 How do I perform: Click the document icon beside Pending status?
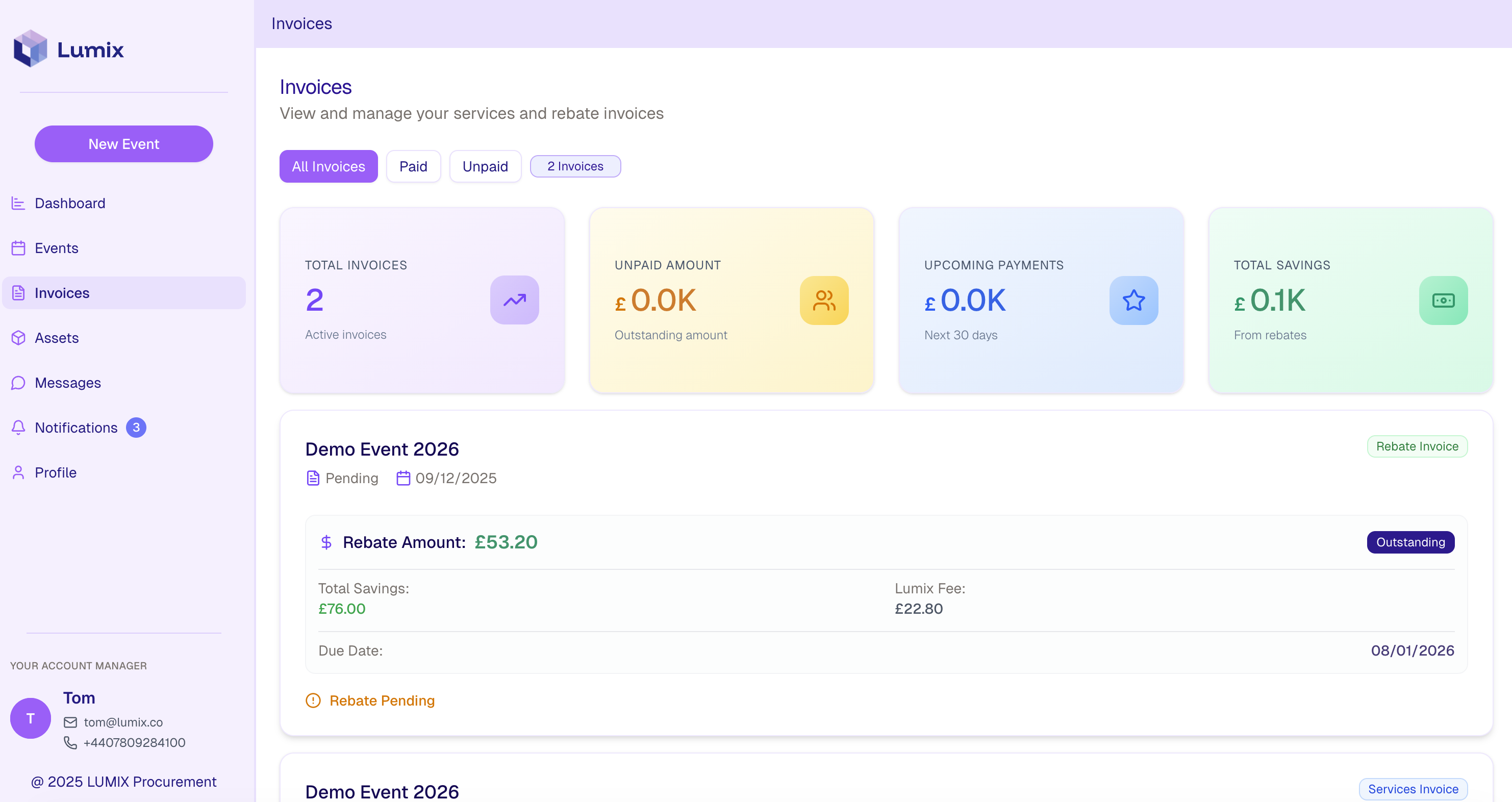[313, 478]
